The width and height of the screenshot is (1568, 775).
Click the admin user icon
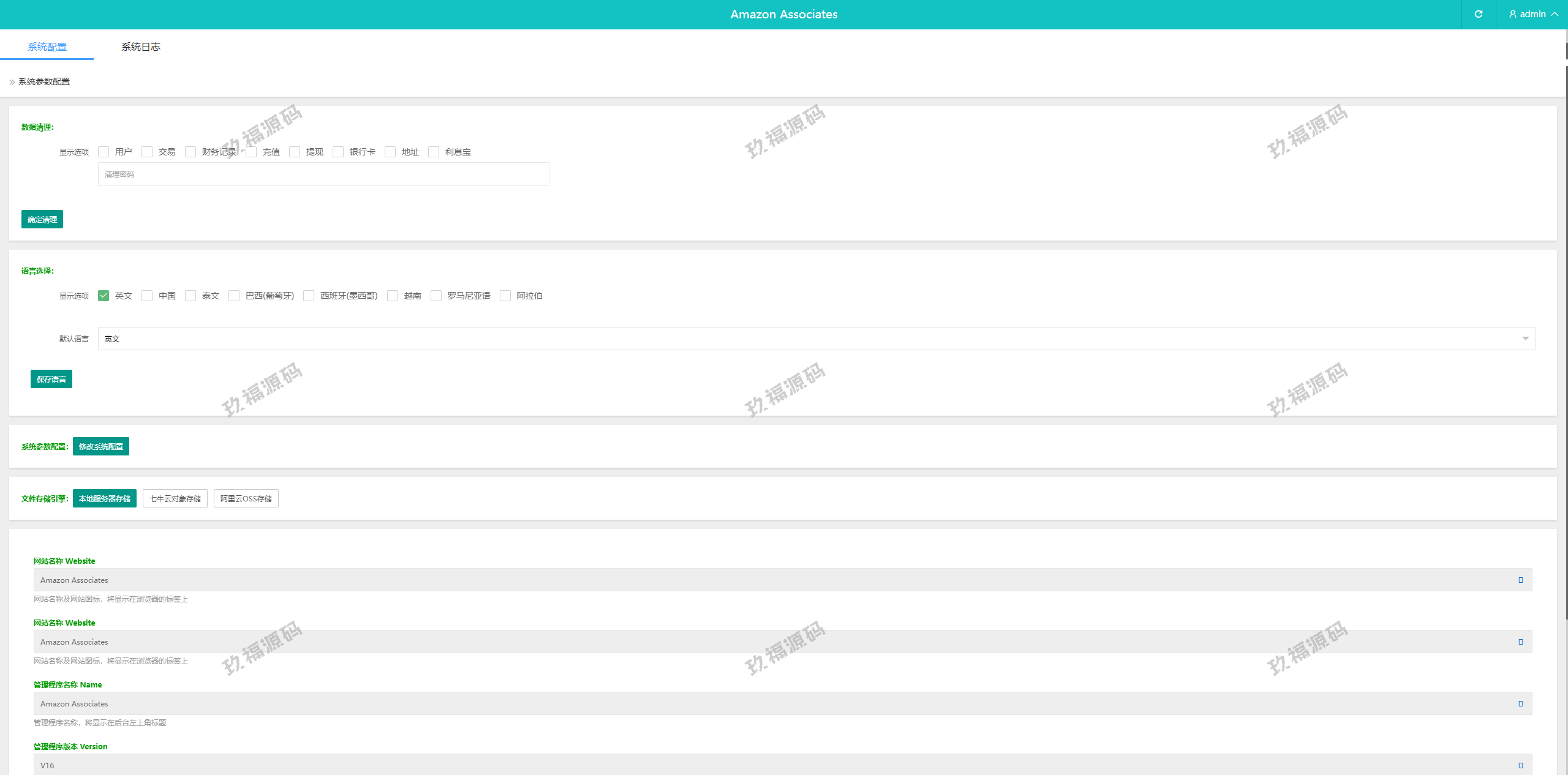coord(1512,14)
